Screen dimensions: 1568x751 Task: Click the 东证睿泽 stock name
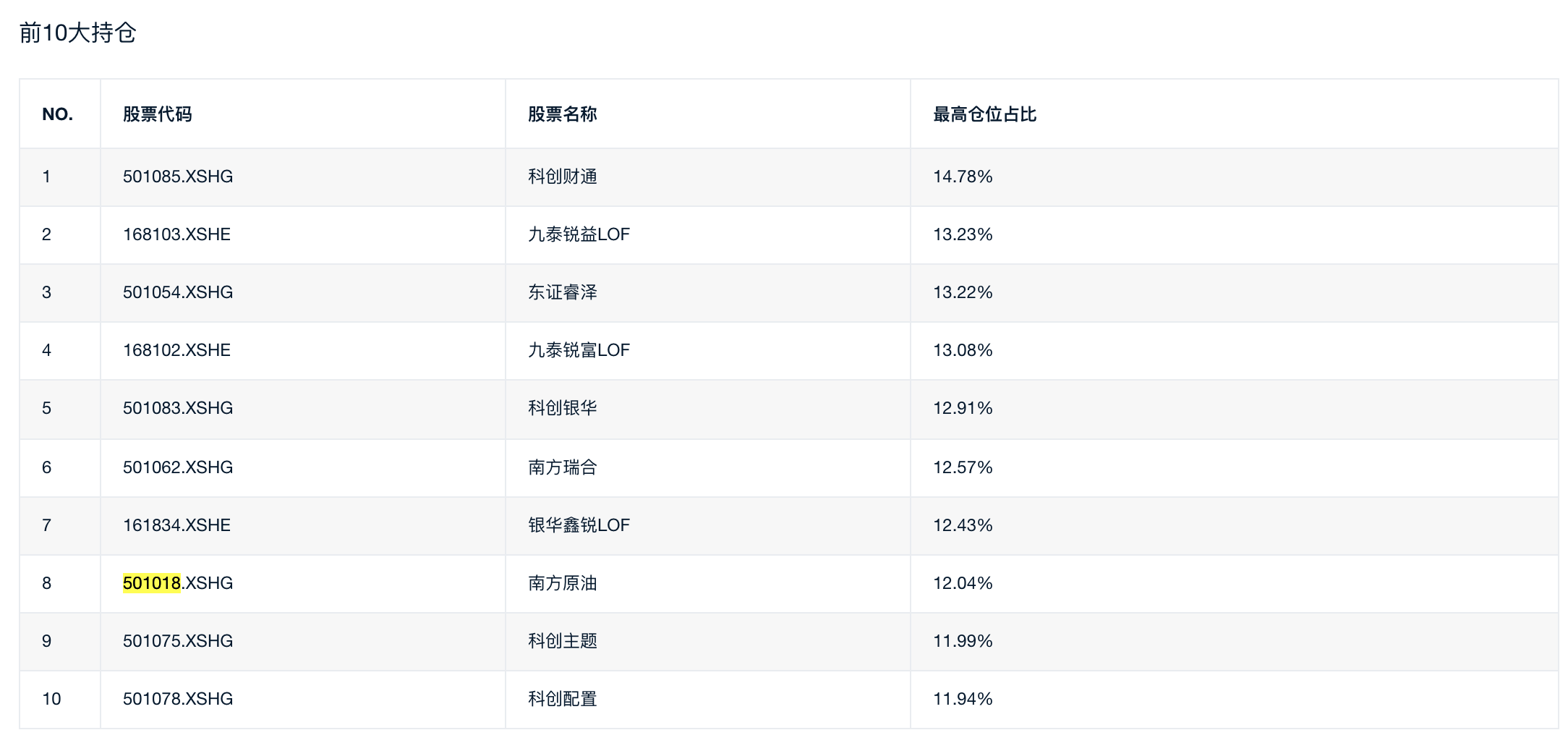[562, 292]
